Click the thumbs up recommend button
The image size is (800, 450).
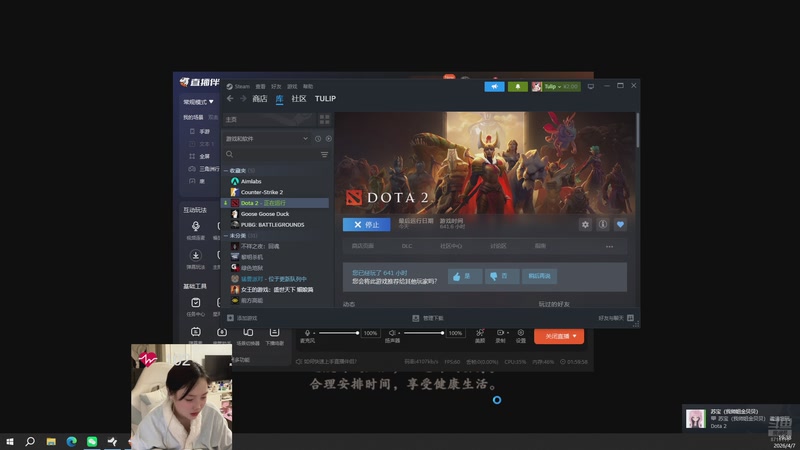(x=465, y=276)
